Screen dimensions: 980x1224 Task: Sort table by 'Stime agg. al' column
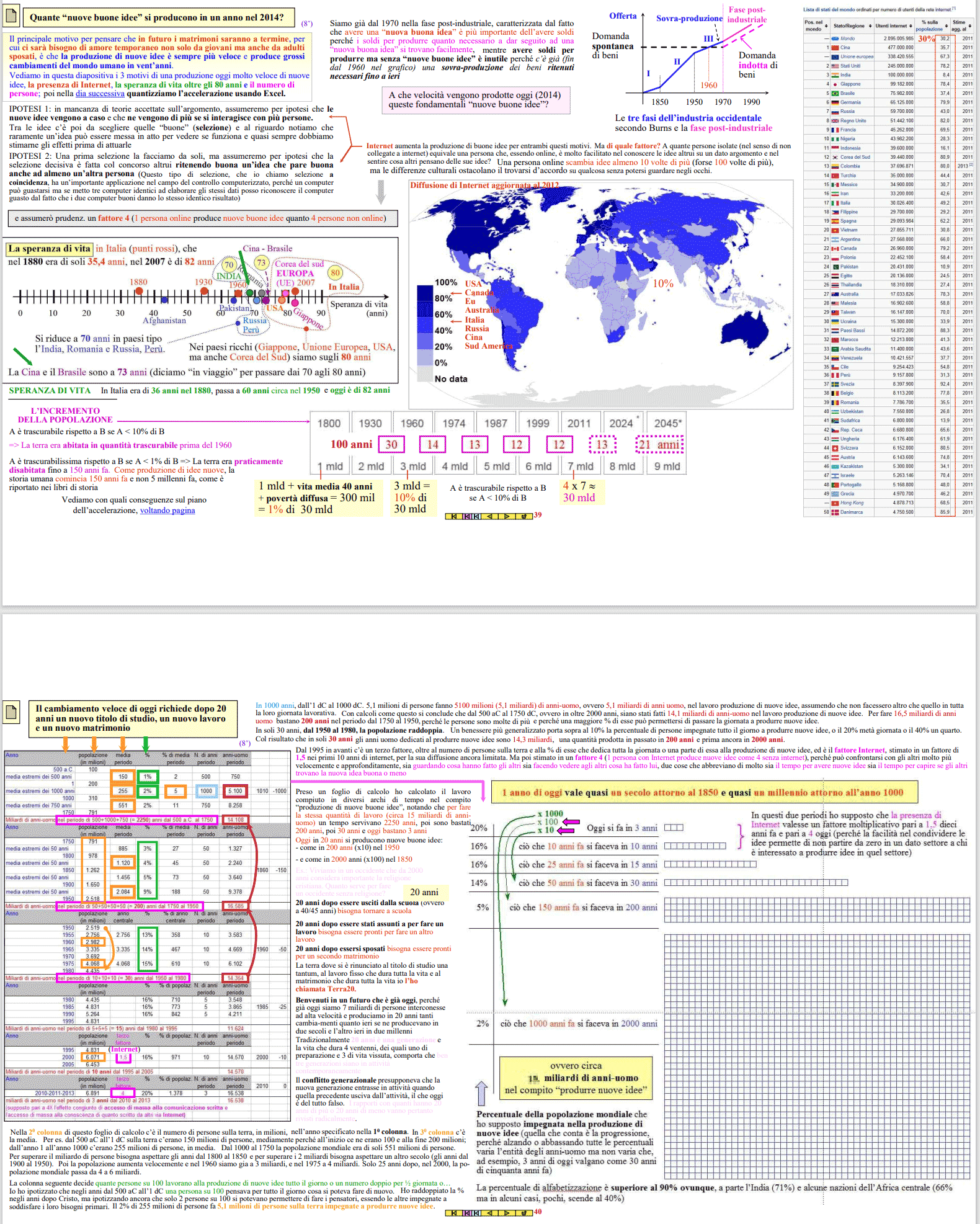pyautogui.click(x=969, y=26)
